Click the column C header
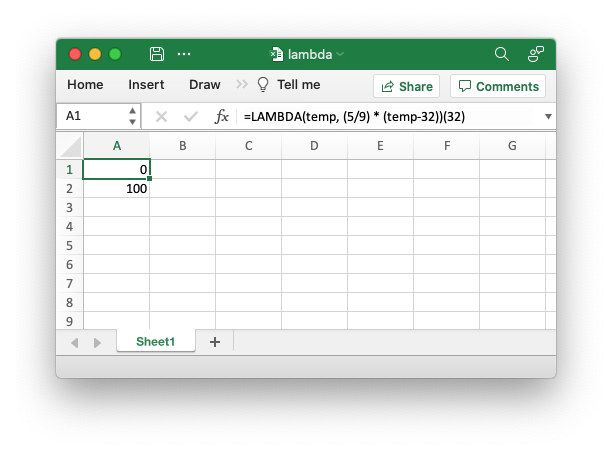The image size is (612, 452). coord(248,146)
